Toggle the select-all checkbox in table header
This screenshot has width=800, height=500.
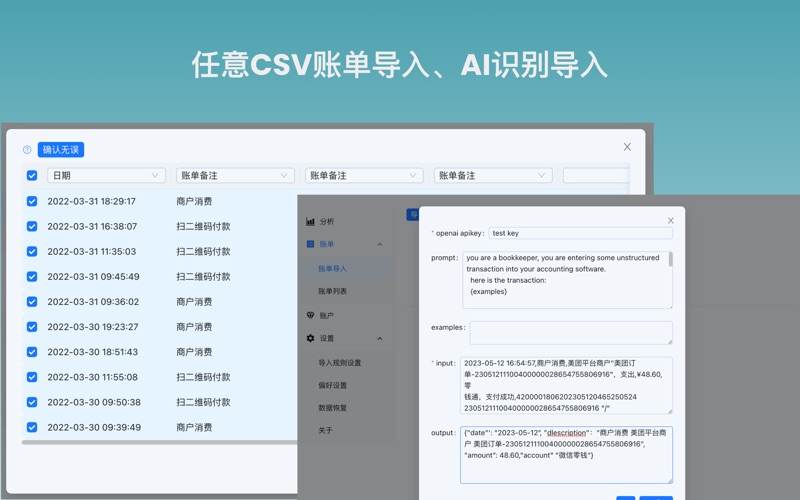click(x=32, y=176)
